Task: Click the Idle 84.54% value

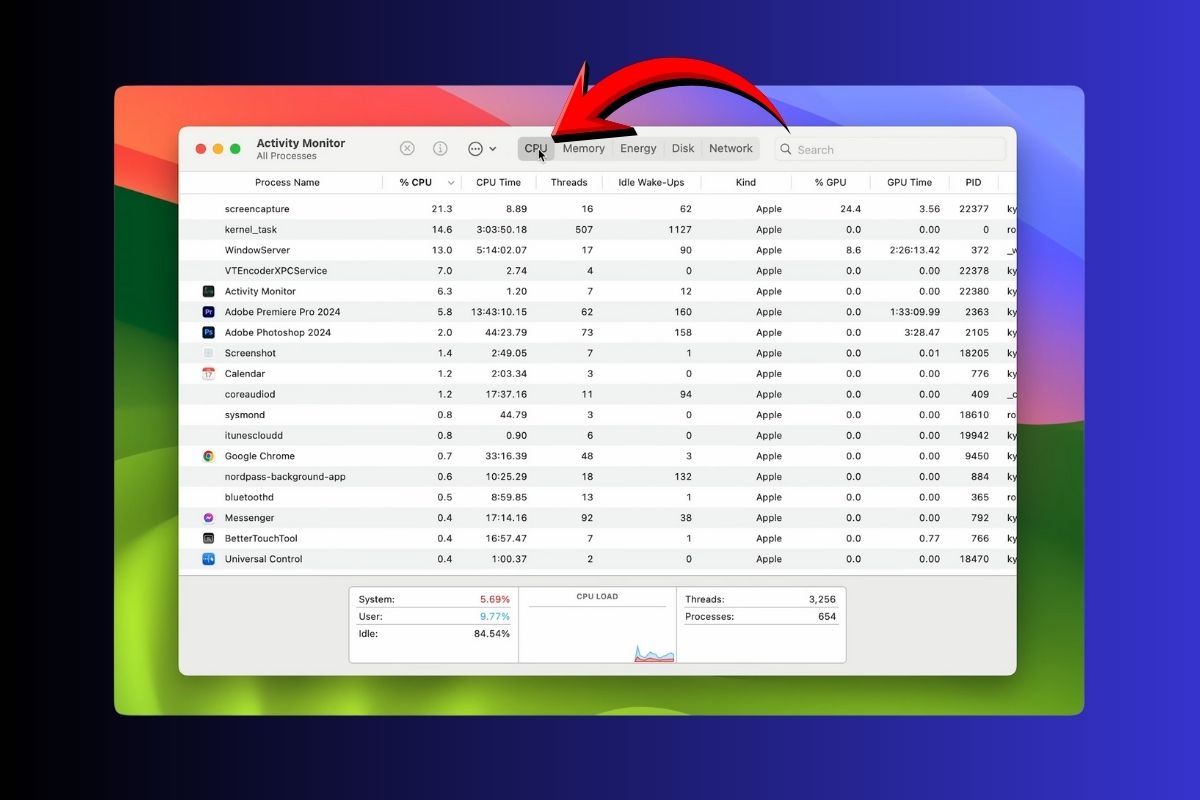Action: click(x=492, y=634)
